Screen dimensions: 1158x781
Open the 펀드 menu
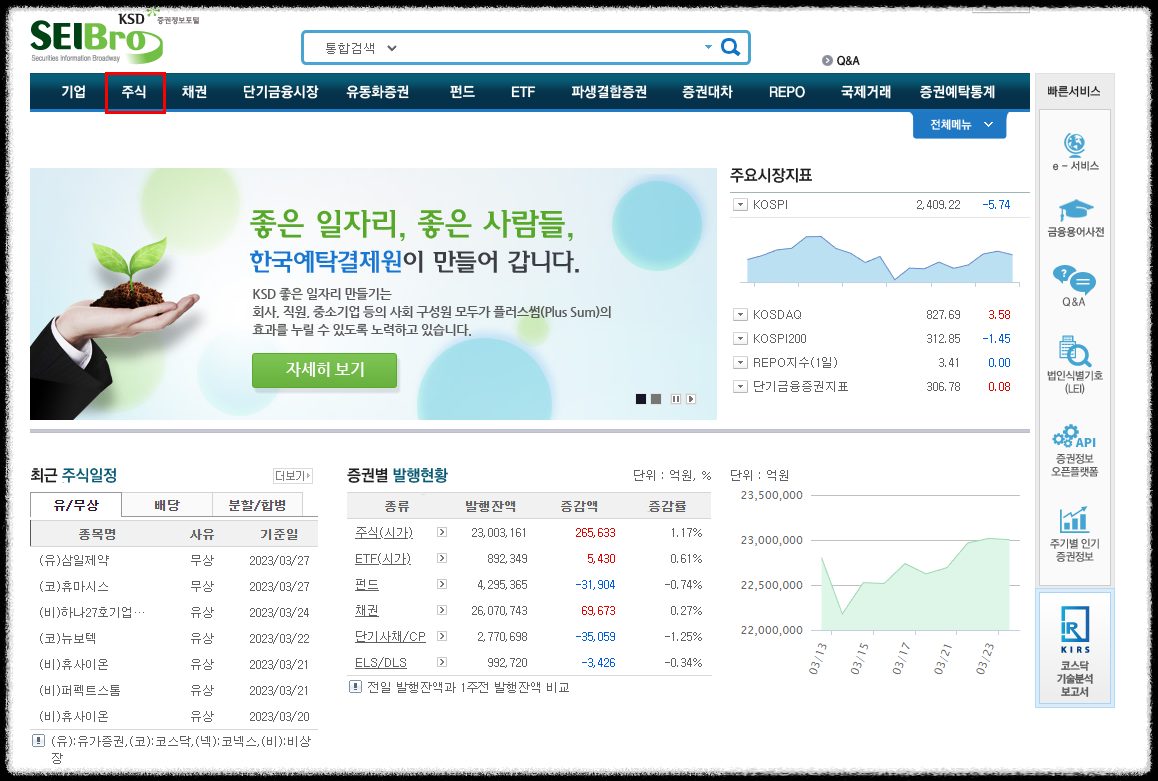click(462, 92)
